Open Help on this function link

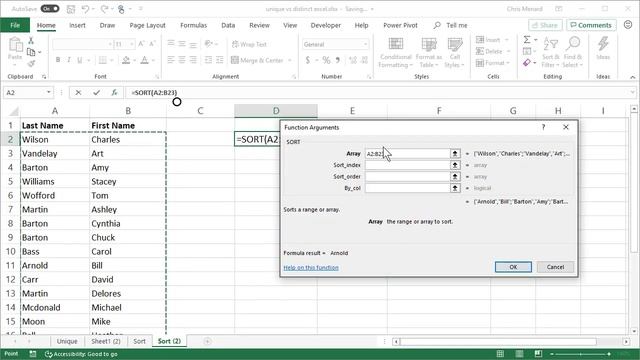311,268
